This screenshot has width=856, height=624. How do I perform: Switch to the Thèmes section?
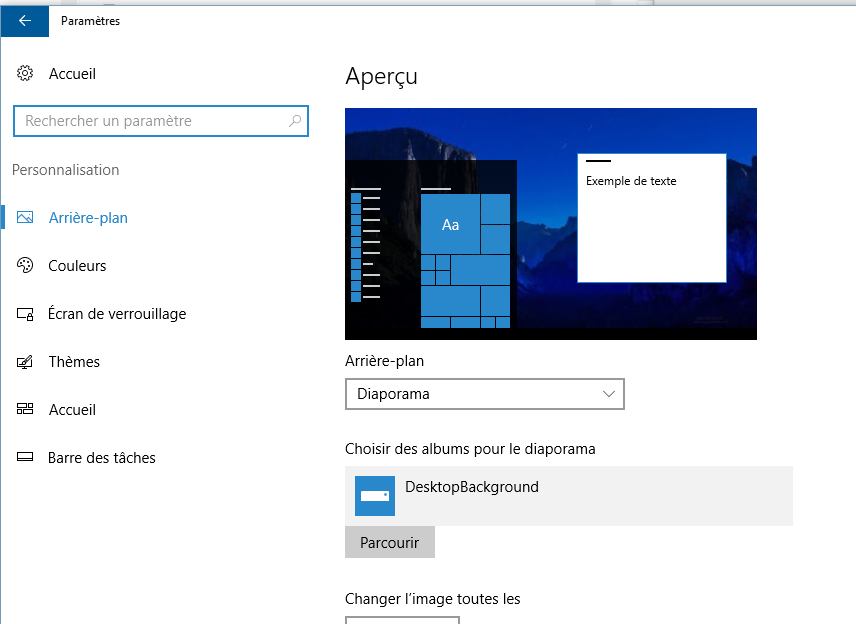pyautogui.click(x=74, y=362)
